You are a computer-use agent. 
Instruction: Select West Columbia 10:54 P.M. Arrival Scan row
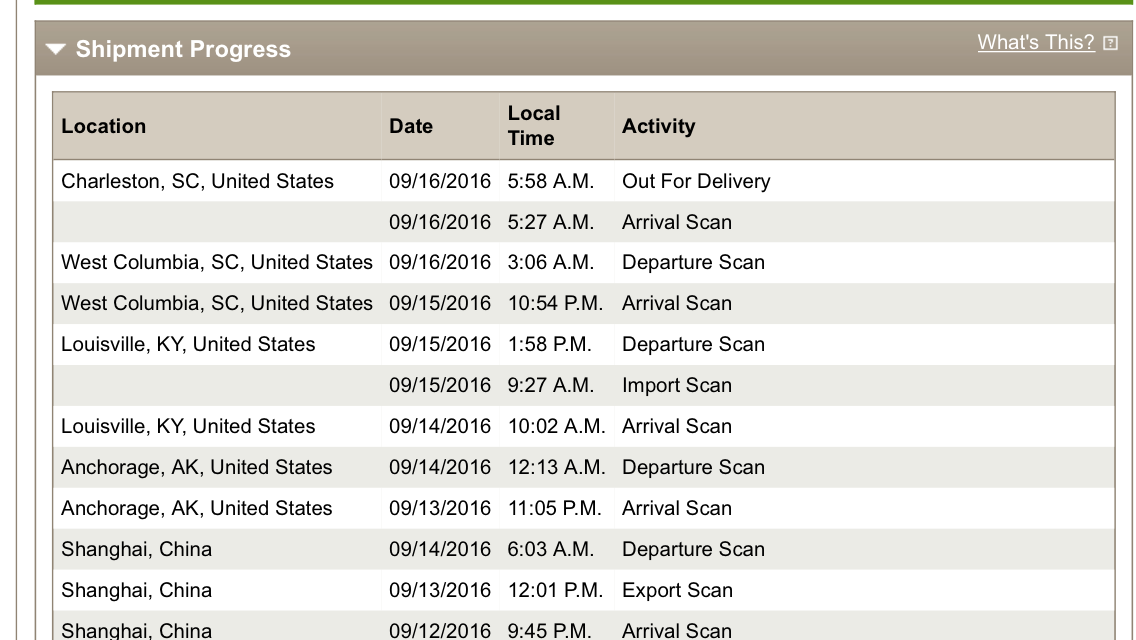tap(584, 303)
